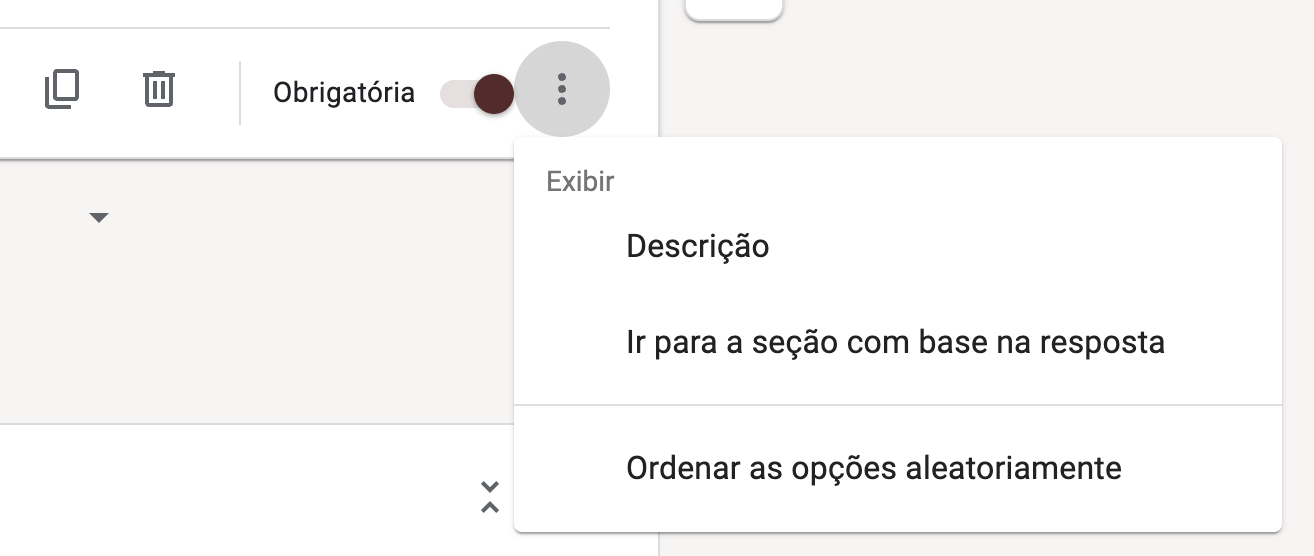The height and width of the screenshot is (556, 1314).
Task: Click the light track of the Obrigatória switch
Action: pyautogui.click(x=453, y=93)
